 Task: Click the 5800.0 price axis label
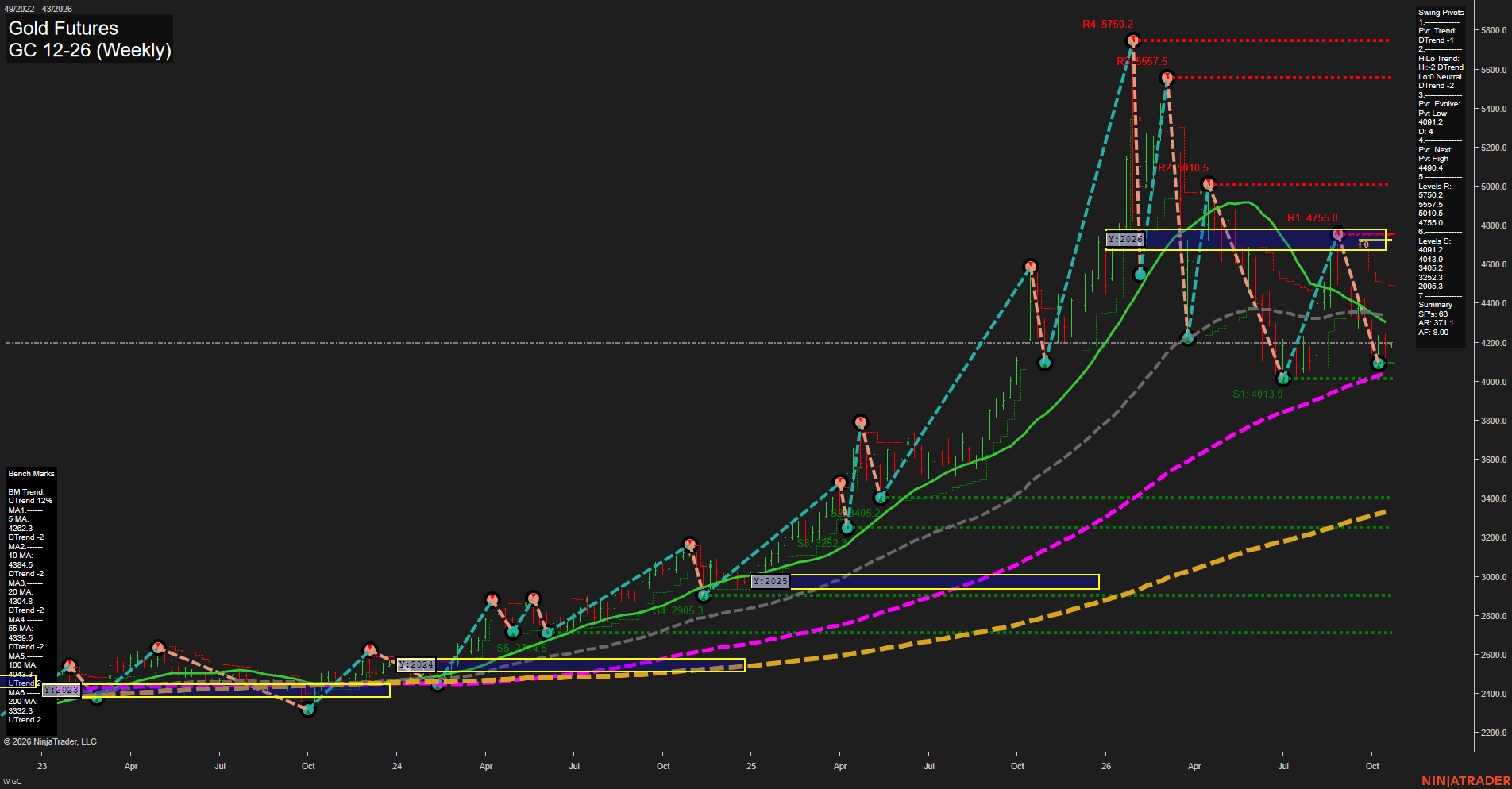click(x=1493, y=30)
